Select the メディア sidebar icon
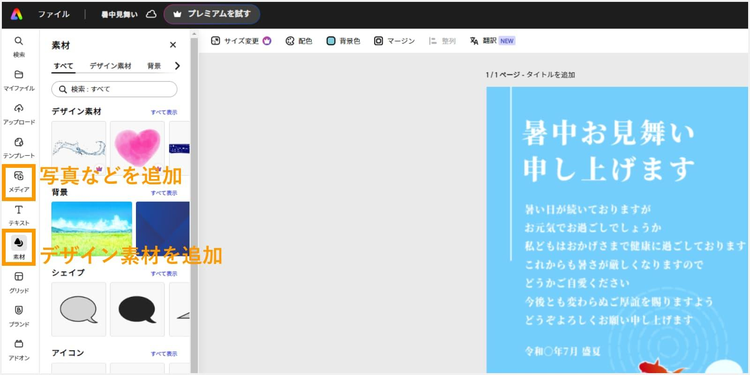Viewport: 750px width, 375px height. [x=19, y=181]
